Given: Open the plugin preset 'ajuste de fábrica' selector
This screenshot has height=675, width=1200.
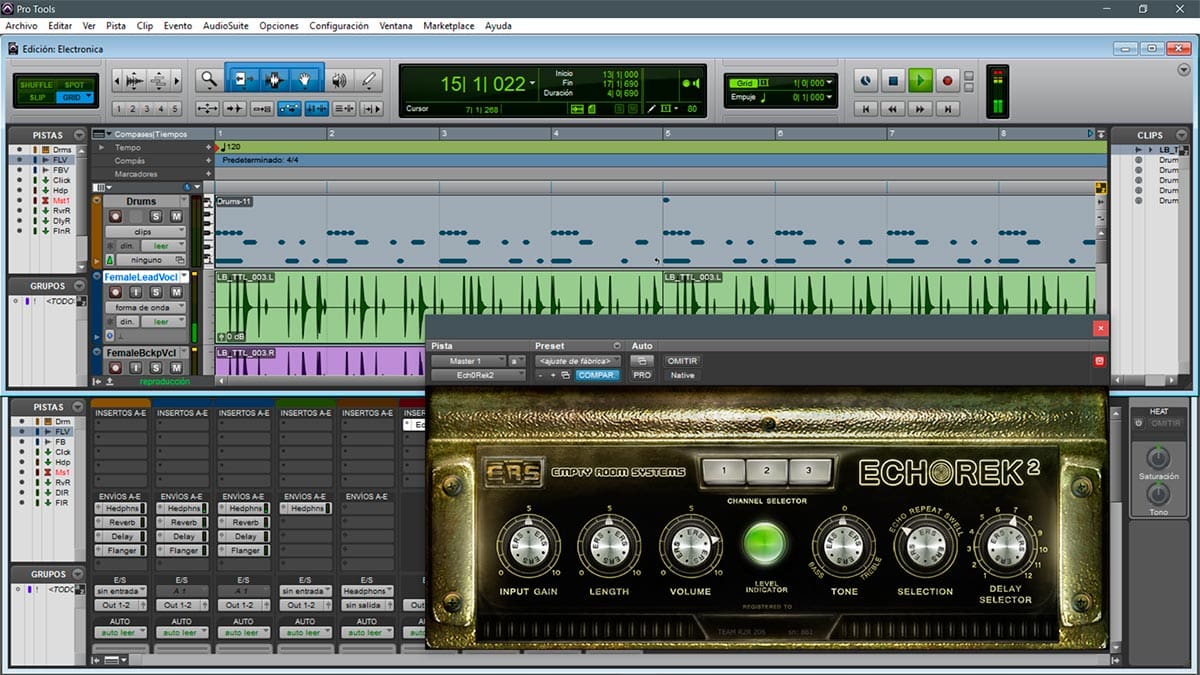Looking at the screenshot, I should 578,361.
